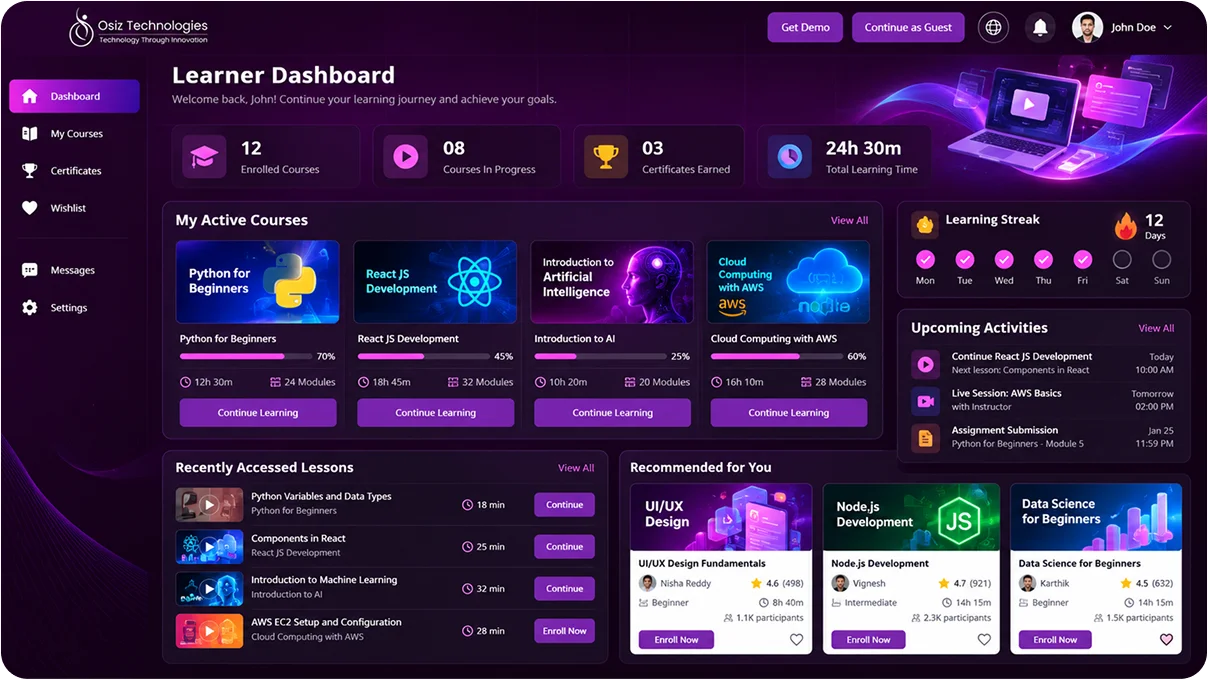Open the Python for Beginners course thumbnail
This screenshot has height=680, width=1208.
pos(258,282)
